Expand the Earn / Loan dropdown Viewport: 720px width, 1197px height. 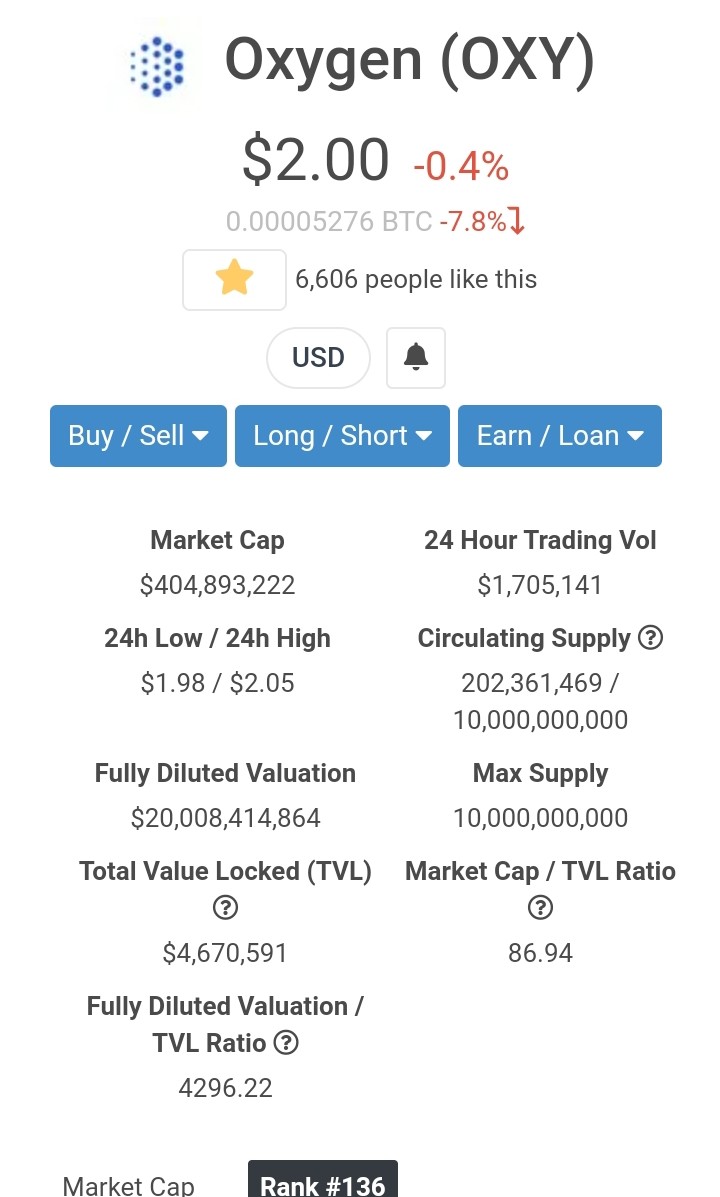tap(560, 436)
